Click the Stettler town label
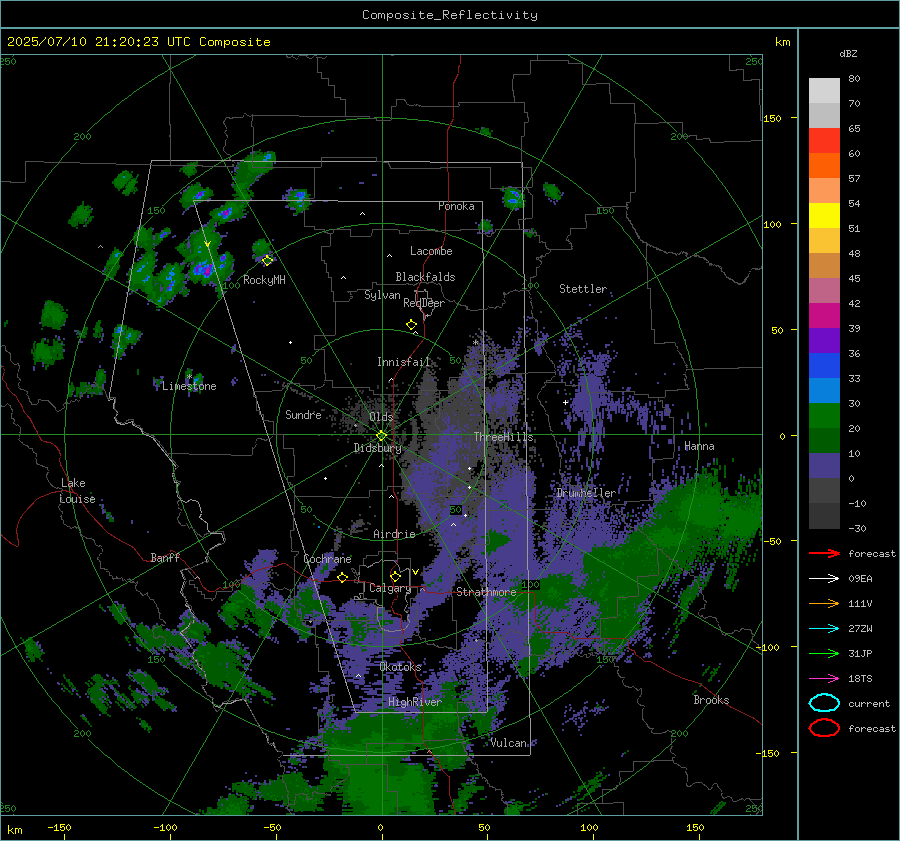The image size is (900, 841). (583, 289)
